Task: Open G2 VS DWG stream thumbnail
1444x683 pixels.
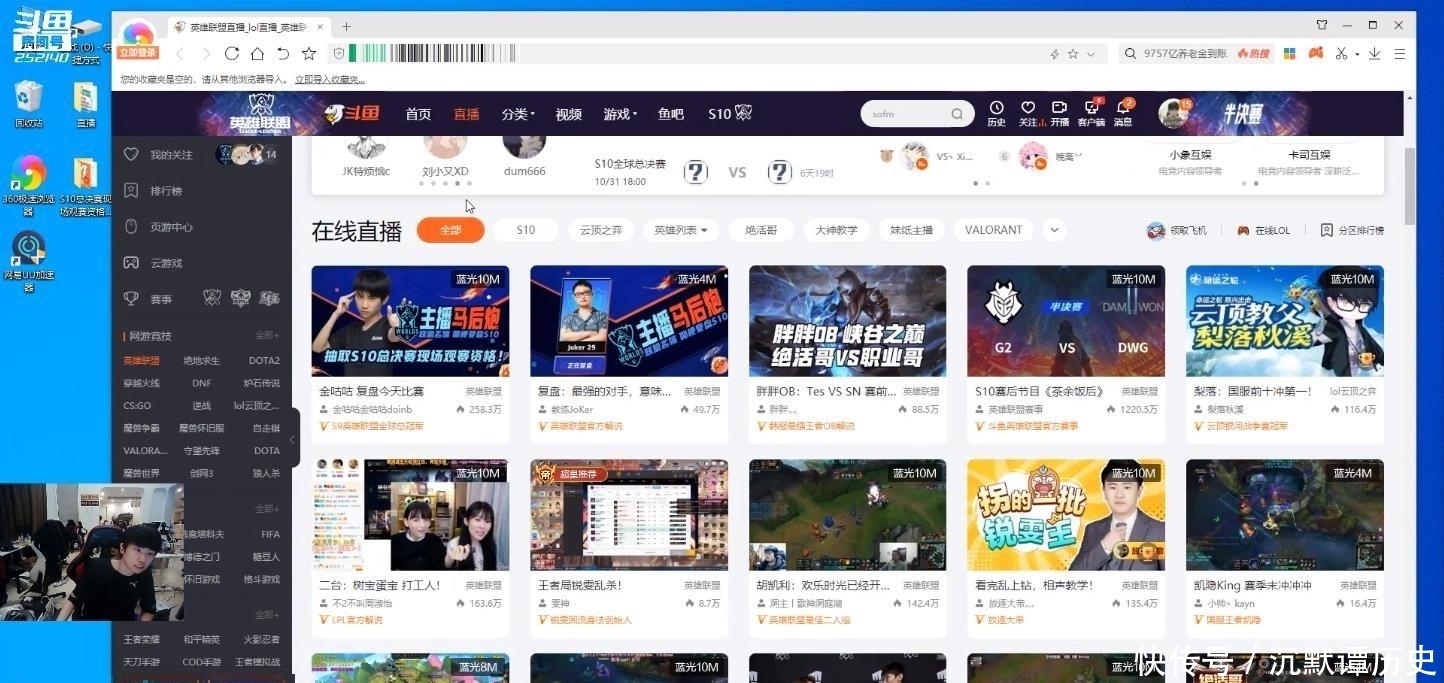Action: 1066,321
